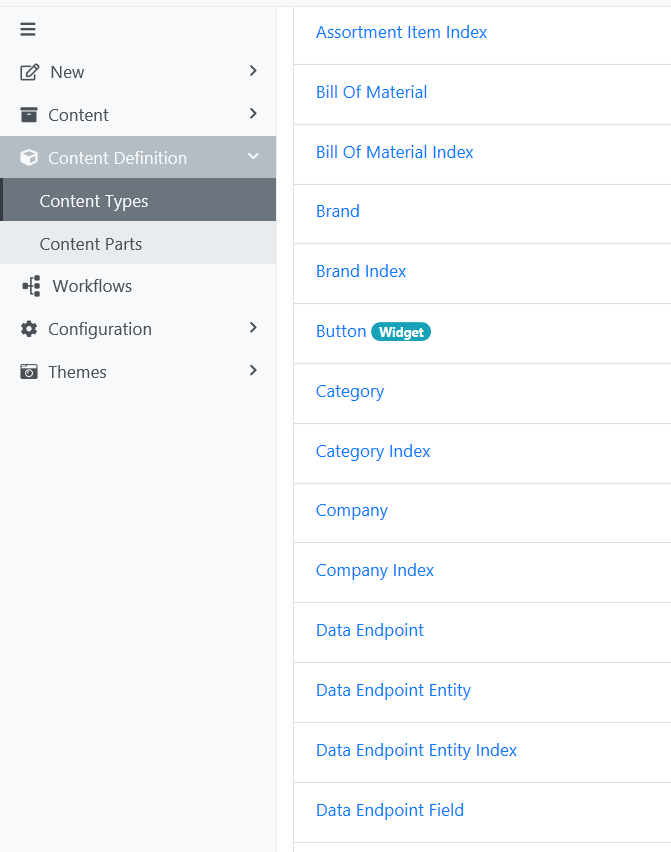Click the Widget badge next to Button

coord(400,331)
